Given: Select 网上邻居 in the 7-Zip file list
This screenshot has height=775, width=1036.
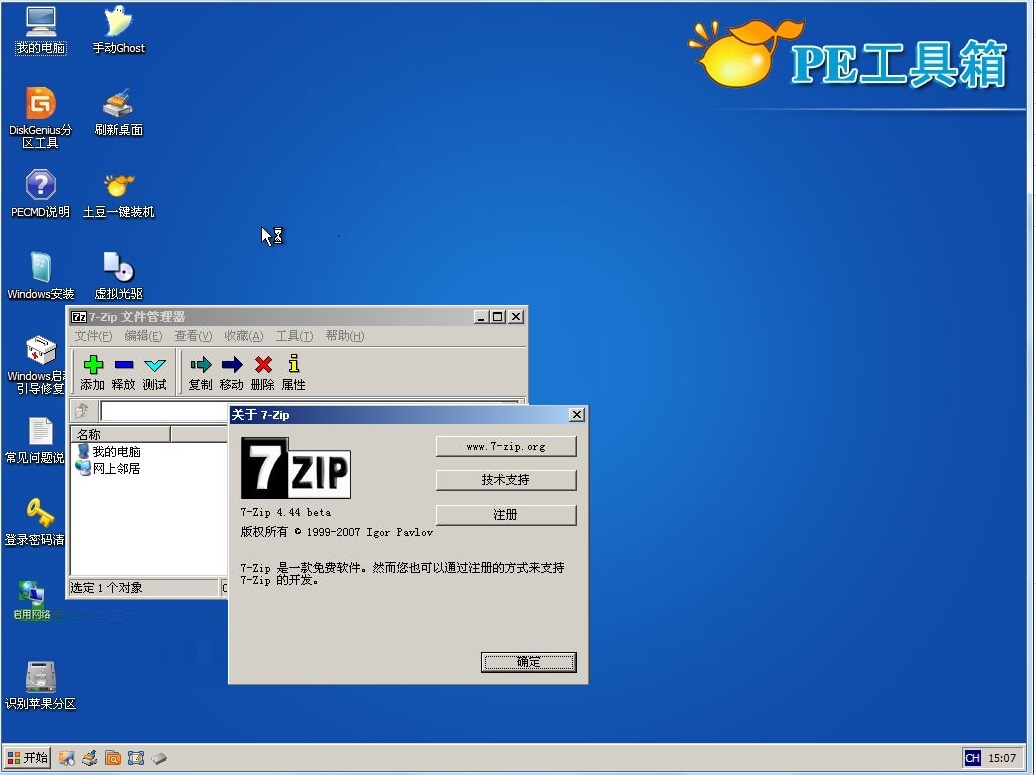Looking at the screenshot, I should tap(109, 468).
